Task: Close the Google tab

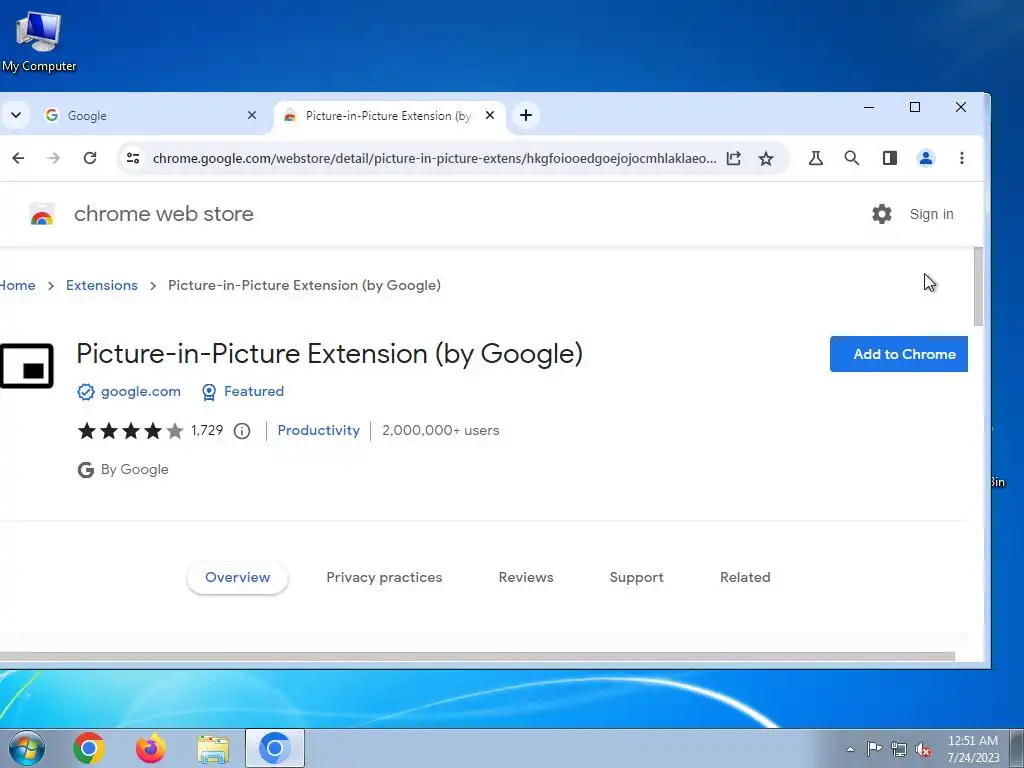Action: coord(252,116)
